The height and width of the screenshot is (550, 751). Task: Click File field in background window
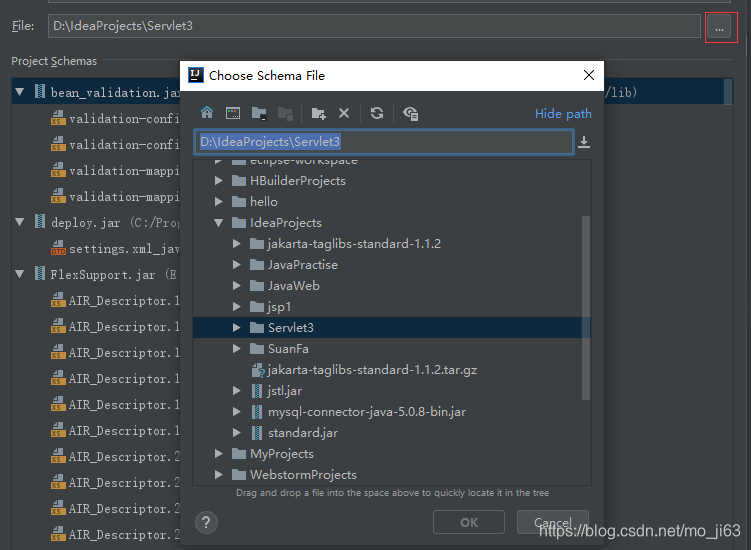pyautogui.click(x=374, y=26)
